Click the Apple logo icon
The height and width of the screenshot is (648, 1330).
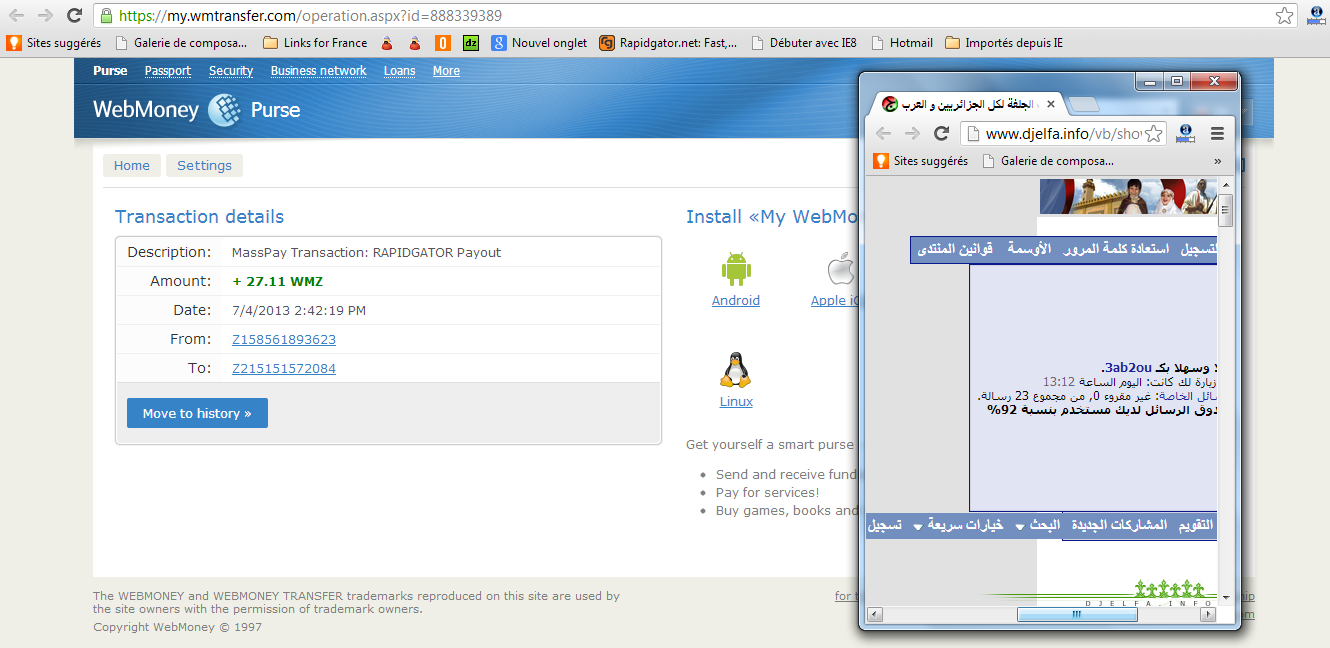pyautogui.click(x=842, y=268)
